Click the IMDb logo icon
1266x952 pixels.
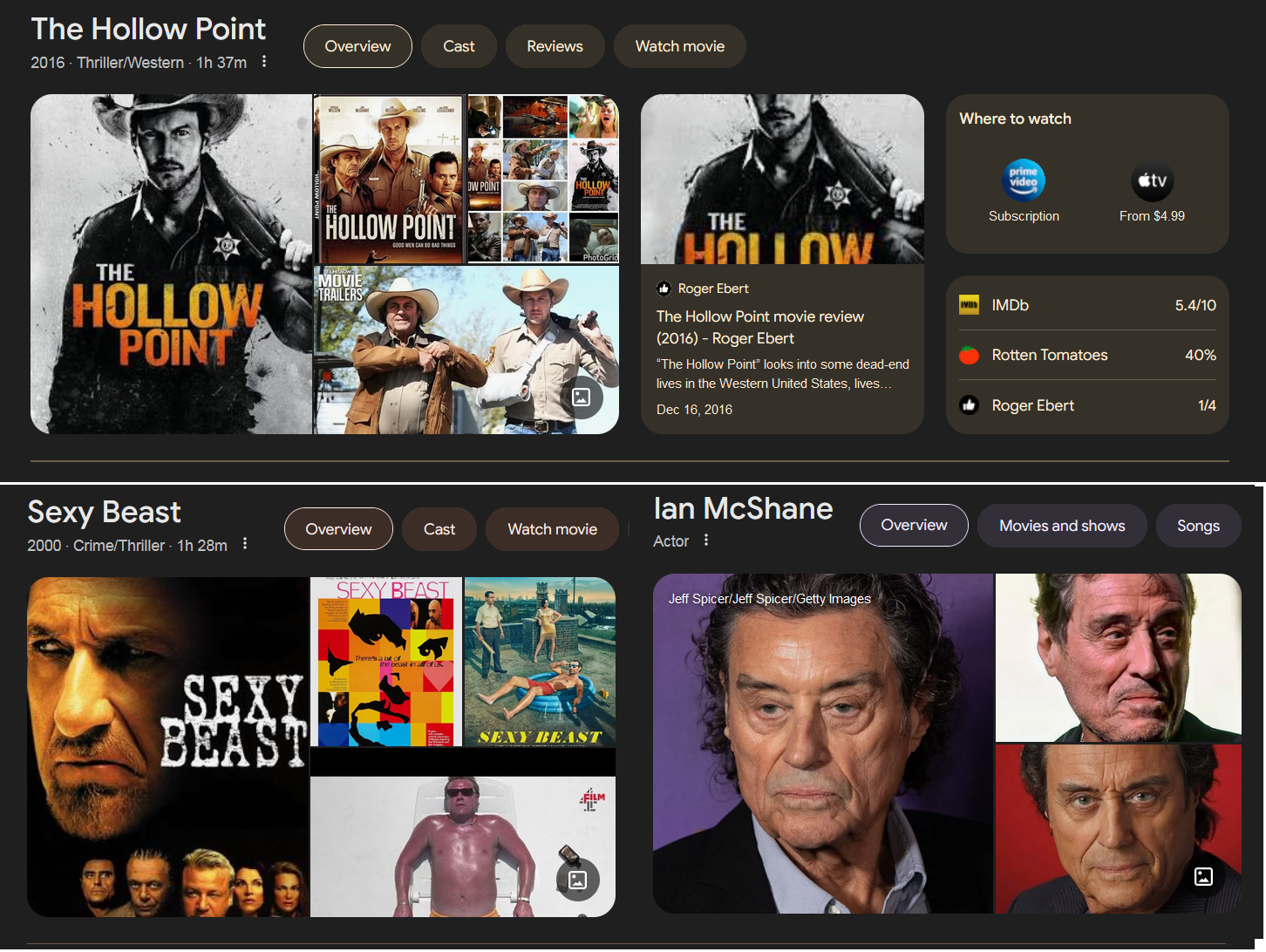[969, 305]
